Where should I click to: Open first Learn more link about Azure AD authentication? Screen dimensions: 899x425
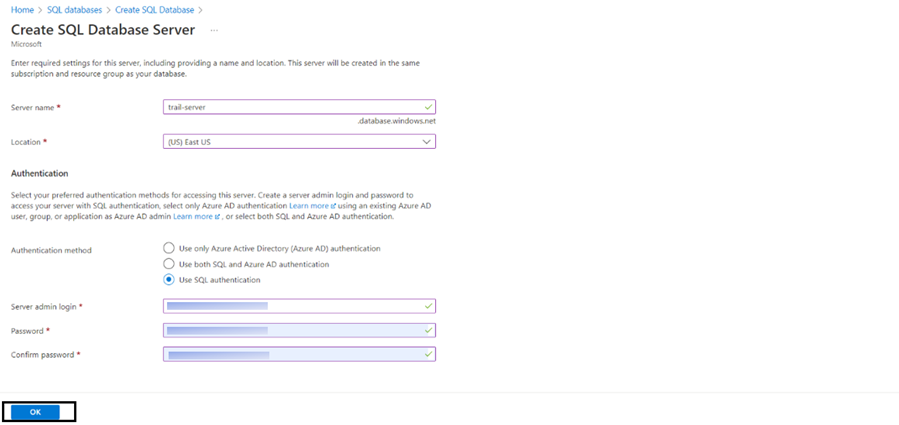pos(307,205)
